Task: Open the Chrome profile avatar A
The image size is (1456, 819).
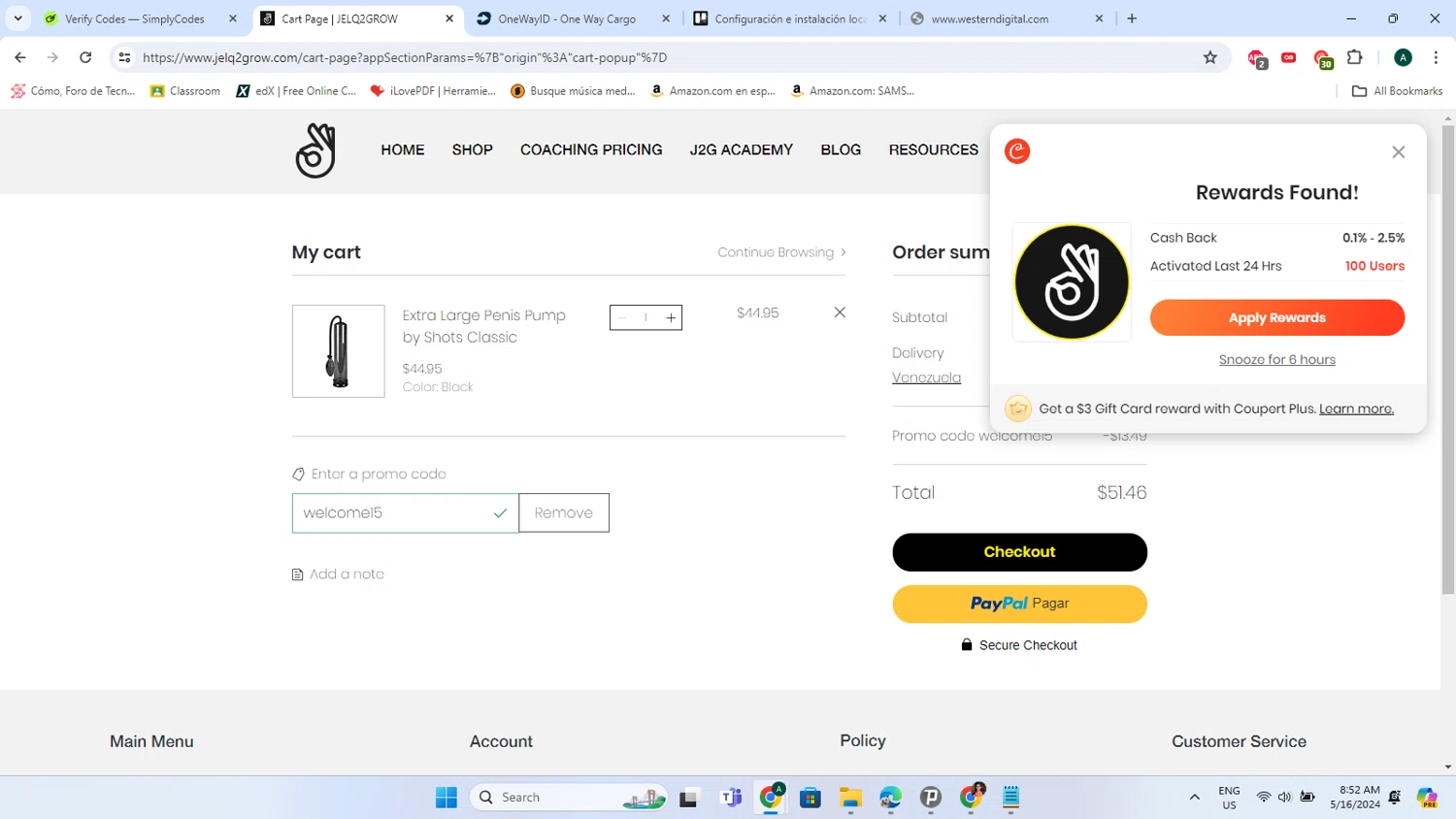Action: pyautogui.click(x=1403, y=57)
